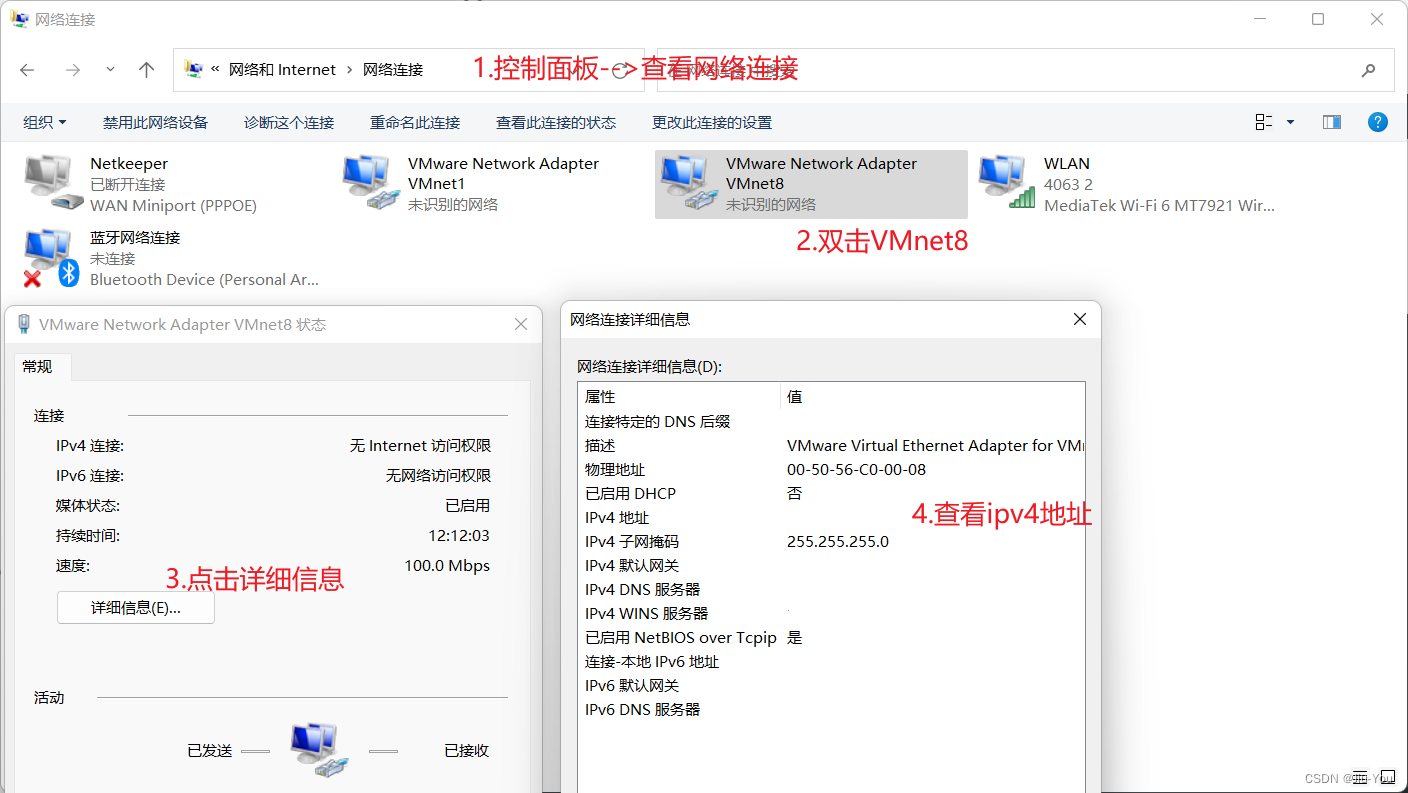This screenshot has height=793, width=1408.
Task: Click the 属性 column header
Action: [x=679, y=397]
